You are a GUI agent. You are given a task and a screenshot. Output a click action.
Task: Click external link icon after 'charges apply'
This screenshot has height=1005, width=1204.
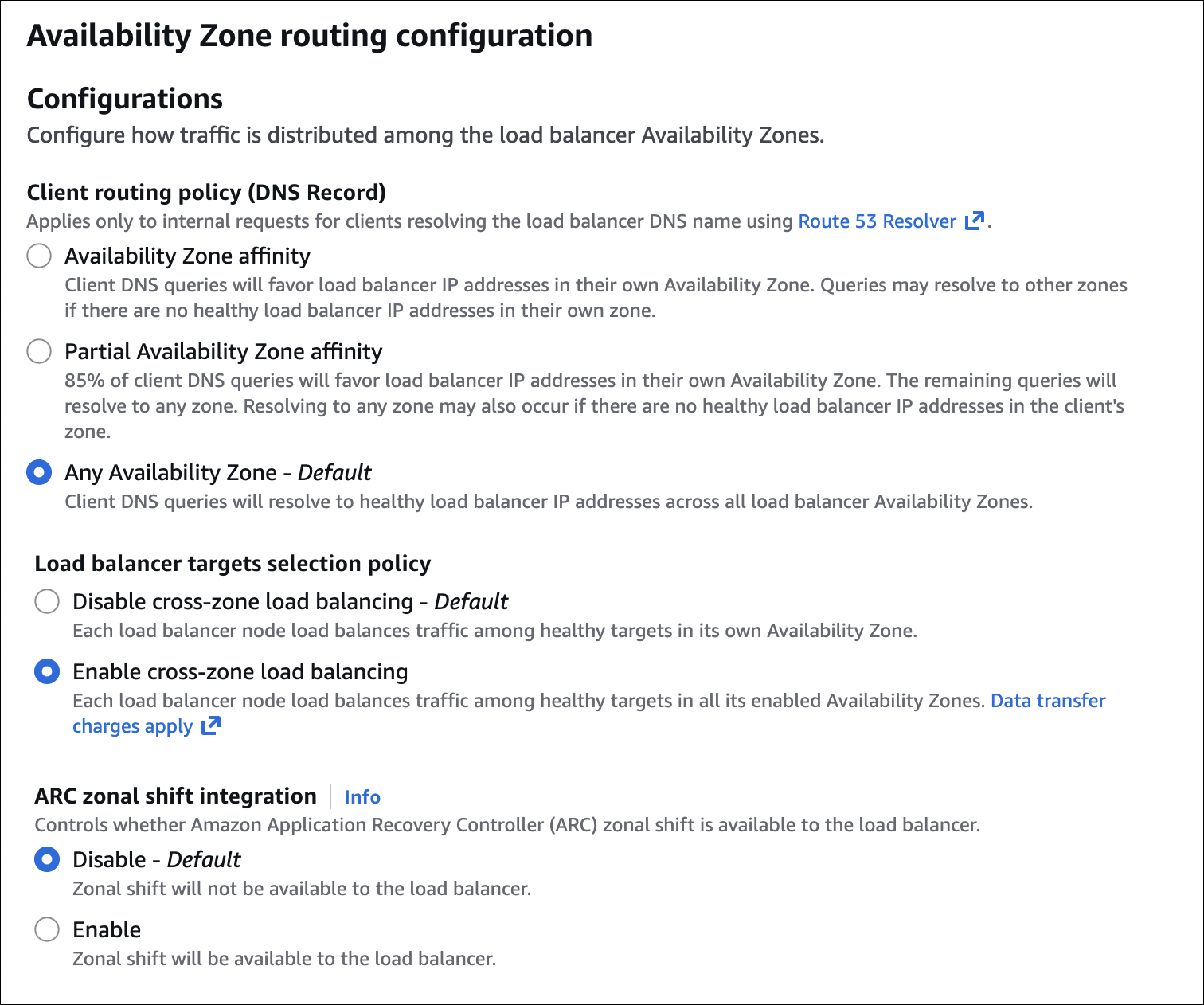point(210,726)
